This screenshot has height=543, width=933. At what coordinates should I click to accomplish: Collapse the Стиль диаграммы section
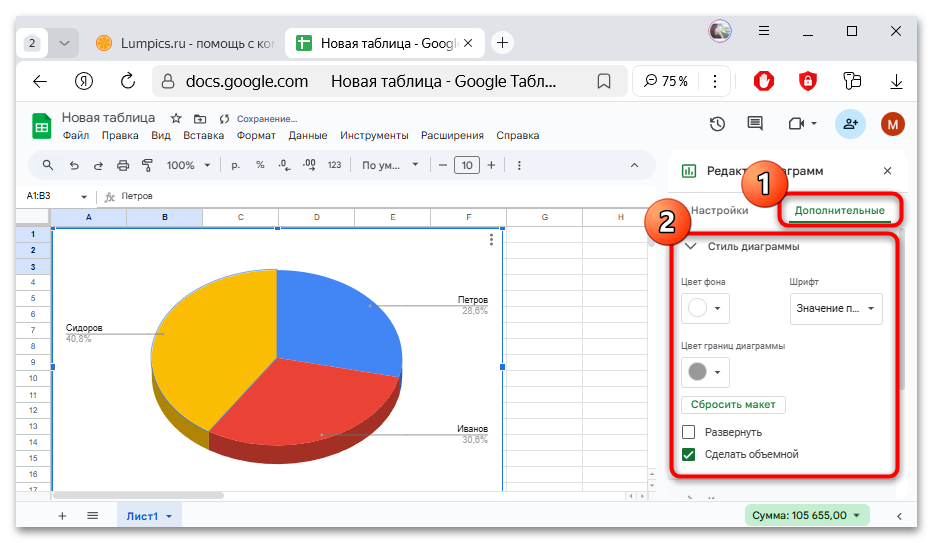(691, 246)
